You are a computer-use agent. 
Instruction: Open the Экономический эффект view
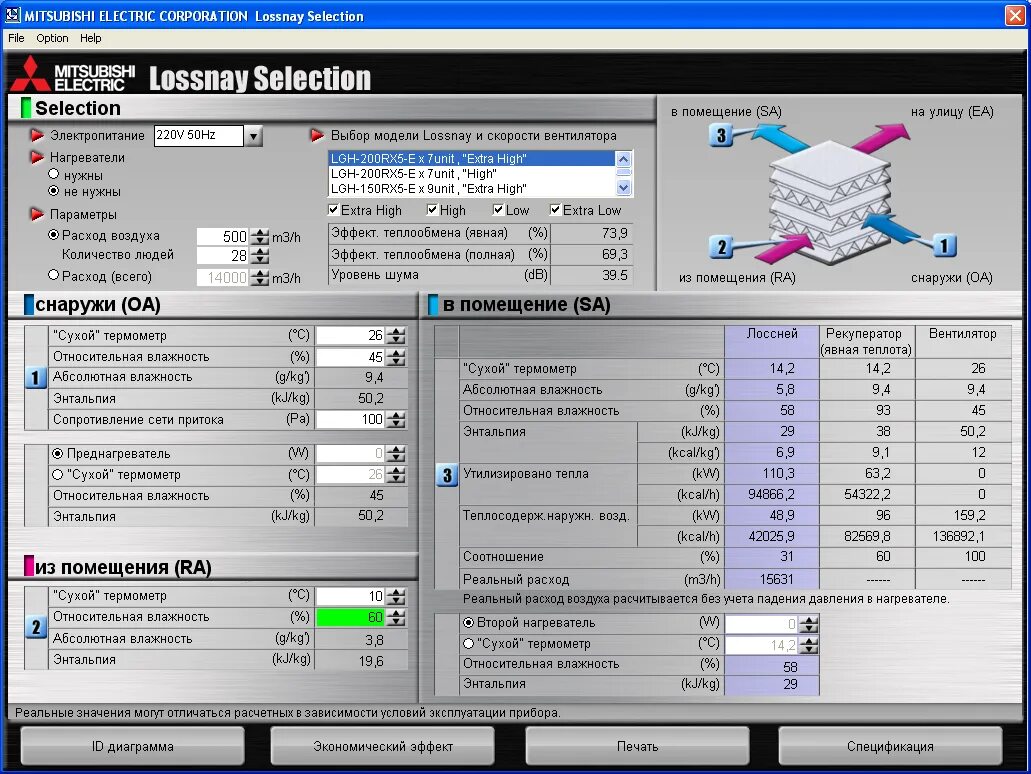(383, 746)
